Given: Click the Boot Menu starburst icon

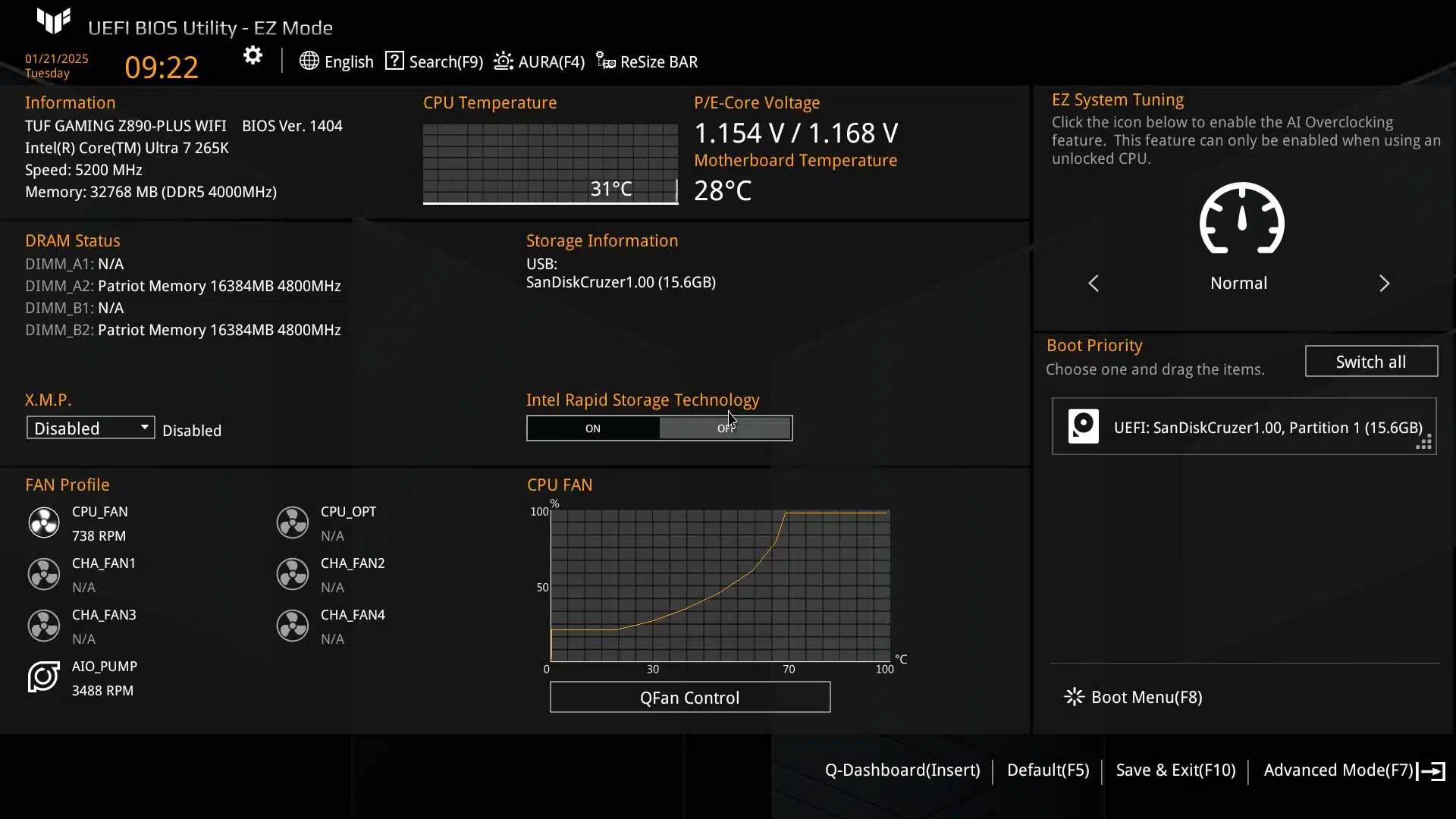Looking at the screenshot, I should [x=1074, y=697].
